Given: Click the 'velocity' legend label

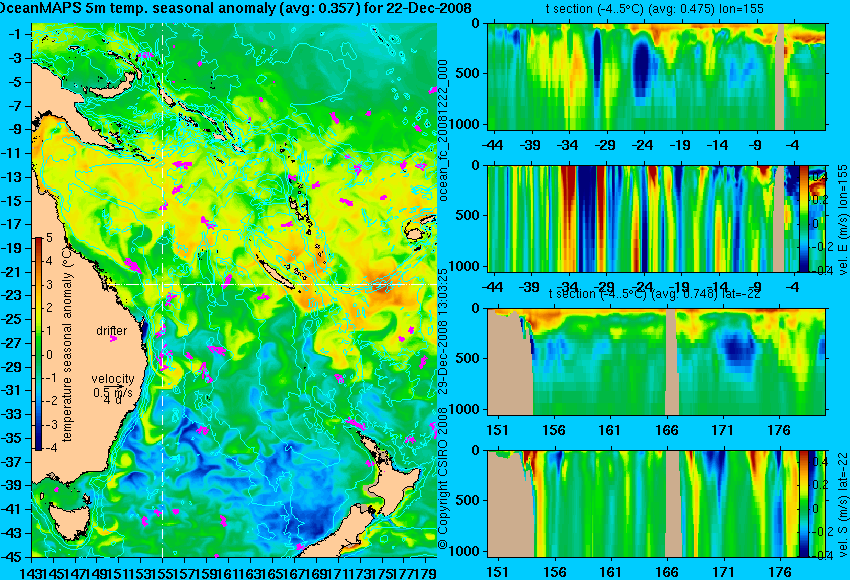Looking at the screenshot, I should [113, 379].
